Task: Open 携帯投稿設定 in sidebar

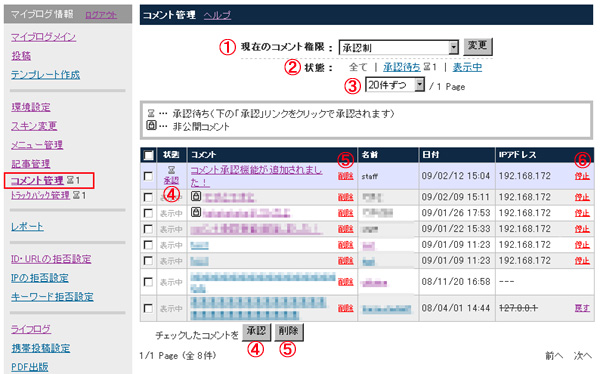Action: 41,348
